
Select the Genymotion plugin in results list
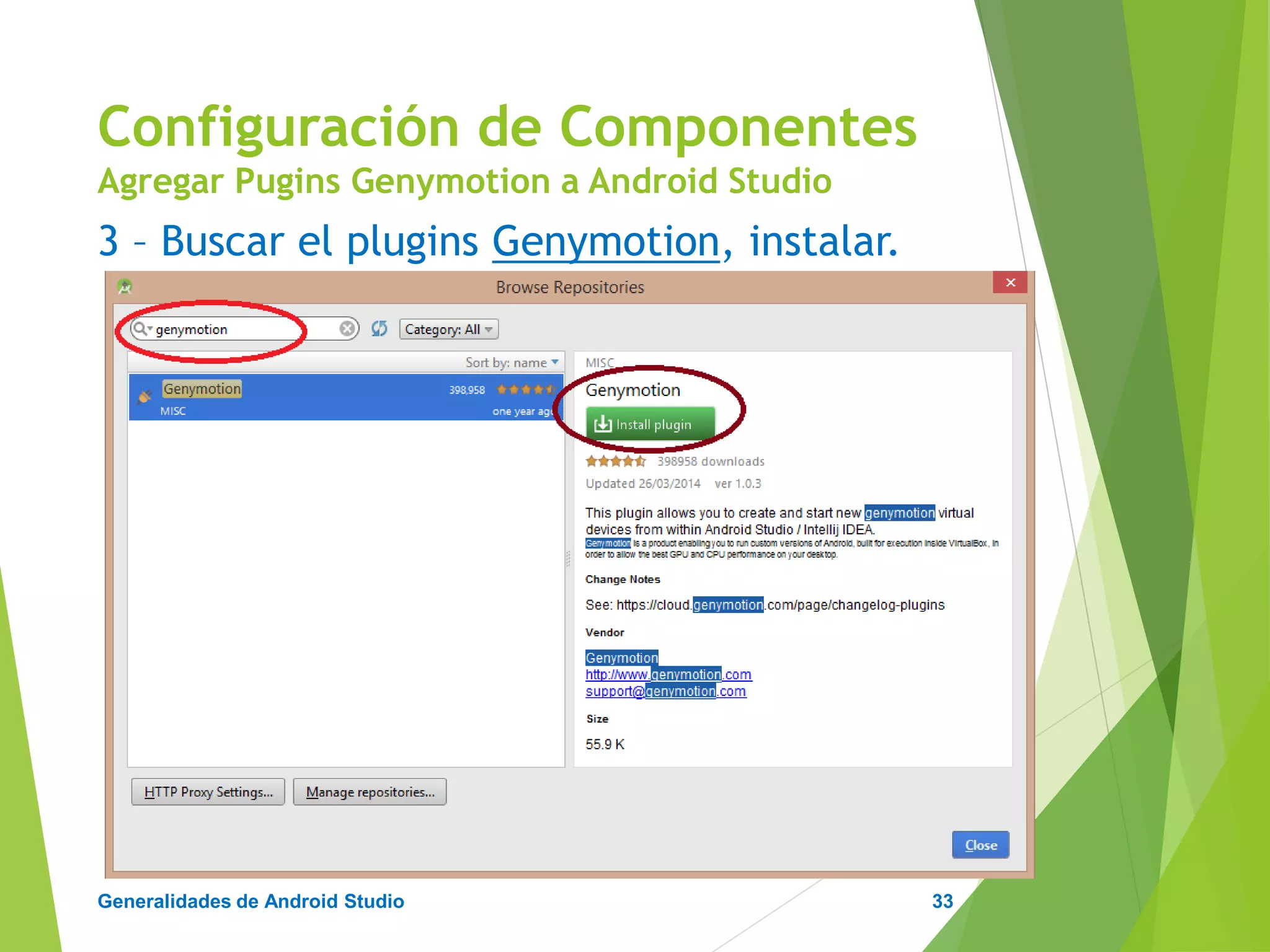pyautogui.click(x=346, y=397)
